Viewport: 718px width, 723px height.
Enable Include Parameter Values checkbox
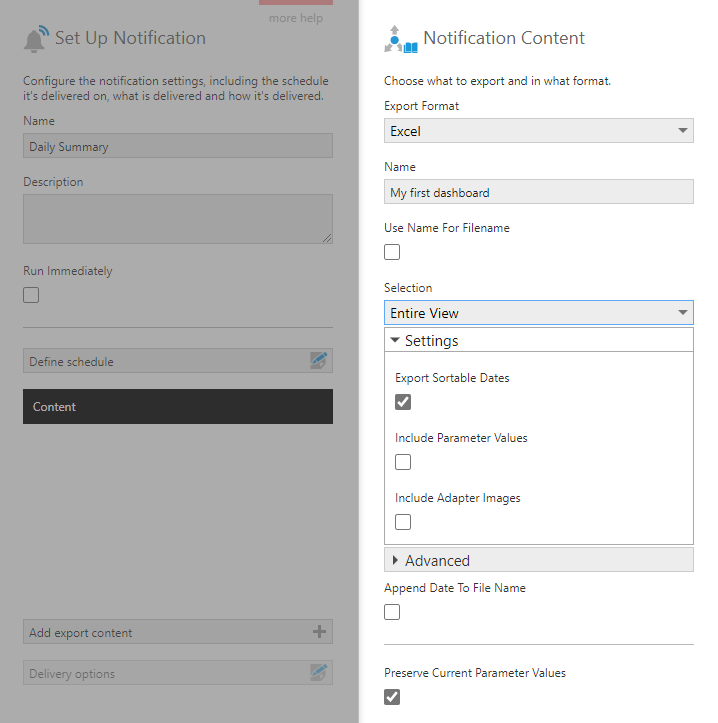click(x=403, y=462)
